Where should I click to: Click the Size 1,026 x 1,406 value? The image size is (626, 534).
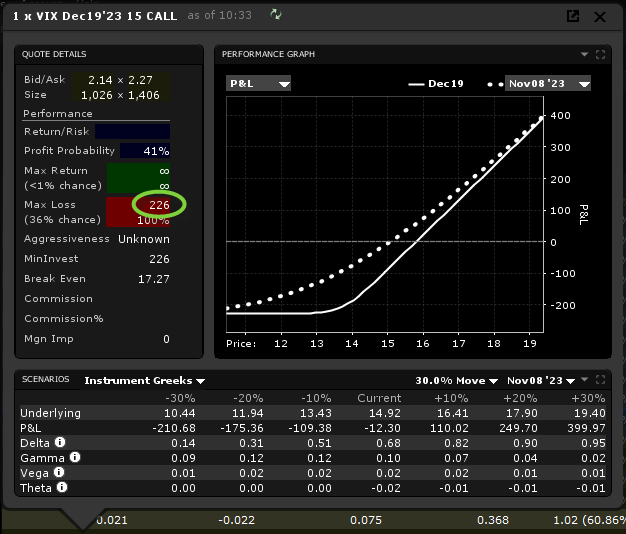coord(120,95)
